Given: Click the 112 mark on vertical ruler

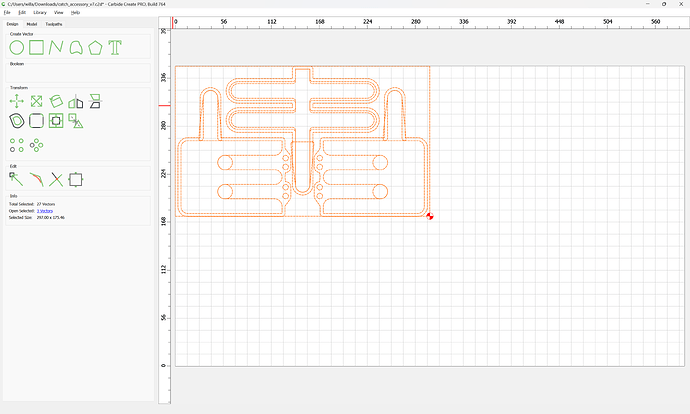Looking at the screenshot, I should point(164,269).
